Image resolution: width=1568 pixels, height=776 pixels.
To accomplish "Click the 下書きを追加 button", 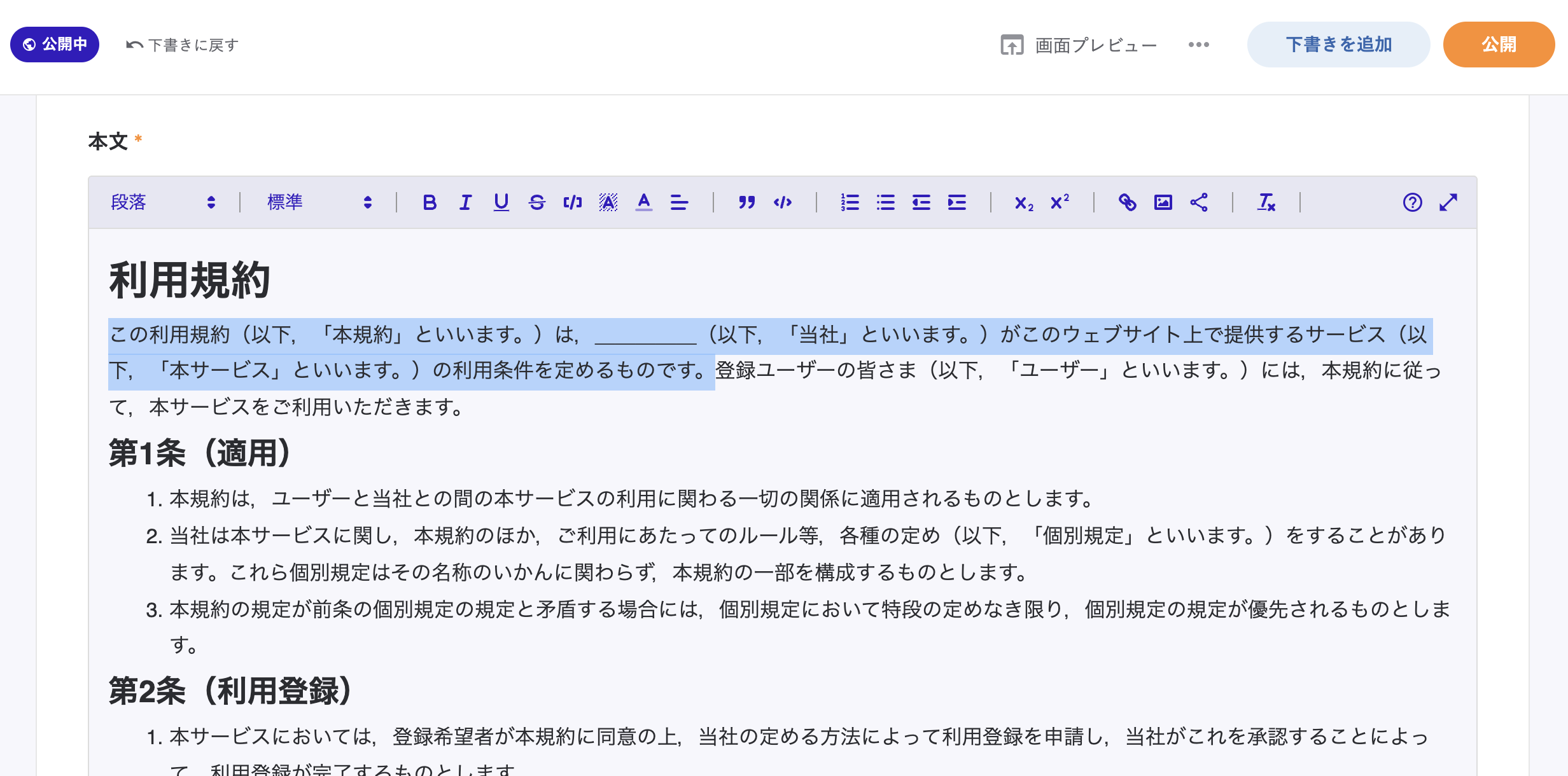I will [x=1338, y=45].
